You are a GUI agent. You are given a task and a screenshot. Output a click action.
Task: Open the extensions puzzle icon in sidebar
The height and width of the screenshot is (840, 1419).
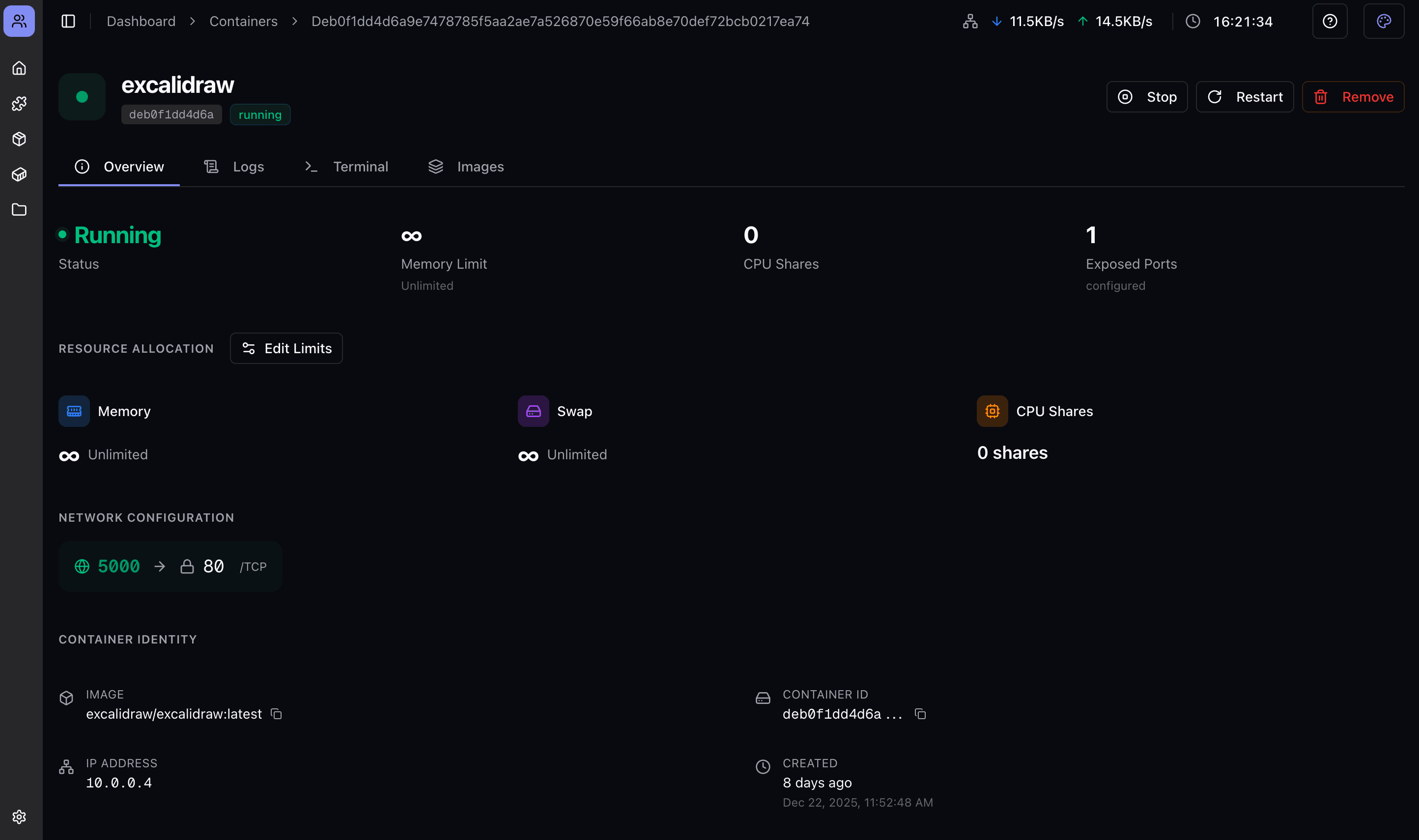19,103
